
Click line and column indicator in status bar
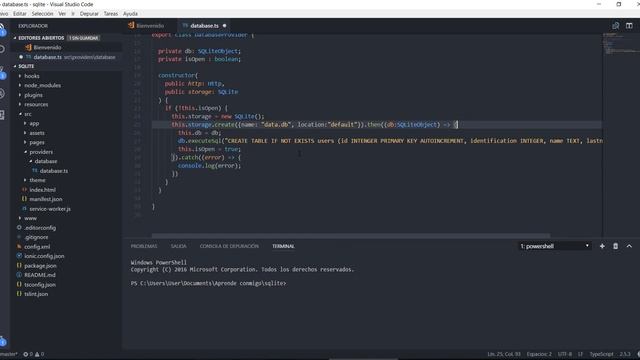(504, 354)
